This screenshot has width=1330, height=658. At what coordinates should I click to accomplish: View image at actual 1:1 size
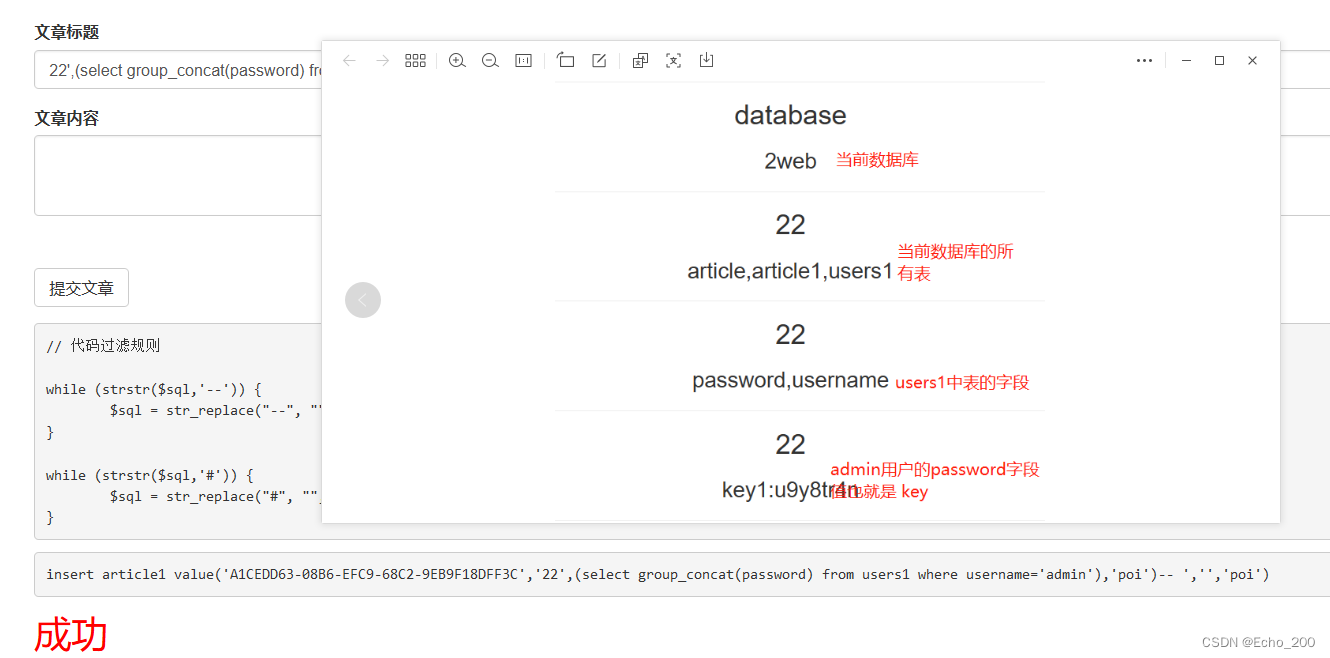(522, 60)
